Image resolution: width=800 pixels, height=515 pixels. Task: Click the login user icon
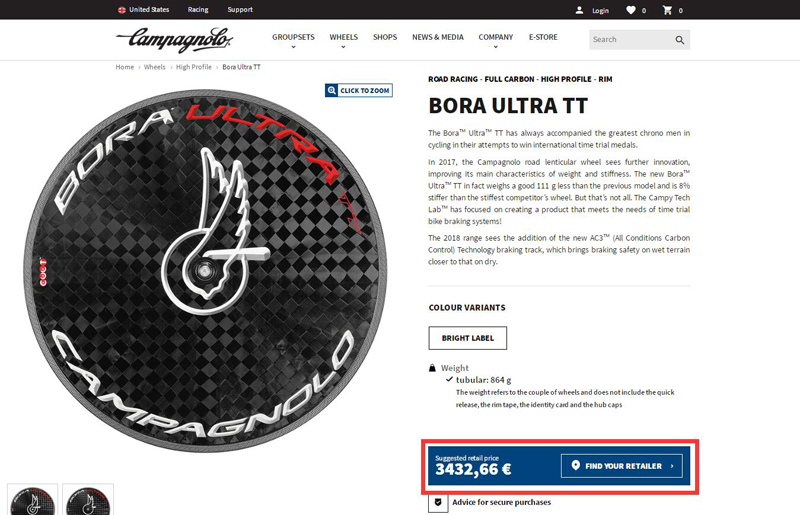coord(579,10)
